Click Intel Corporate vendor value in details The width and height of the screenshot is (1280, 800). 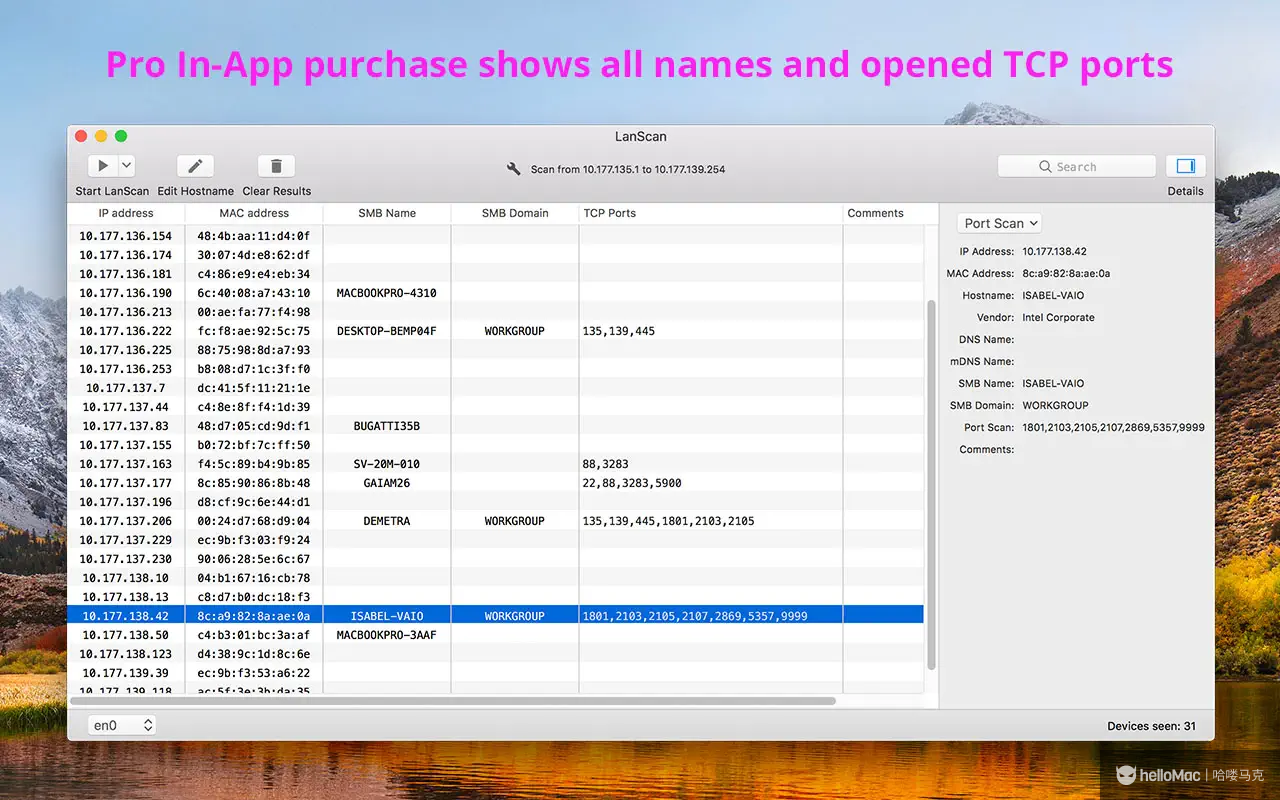pyautogui.click(x=1058, y=317)
